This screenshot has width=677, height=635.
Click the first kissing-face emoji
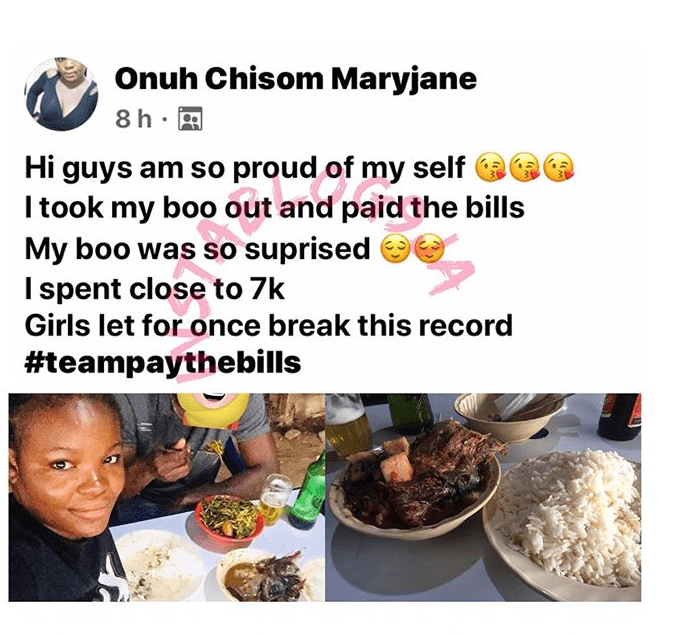tap(490, 167)
